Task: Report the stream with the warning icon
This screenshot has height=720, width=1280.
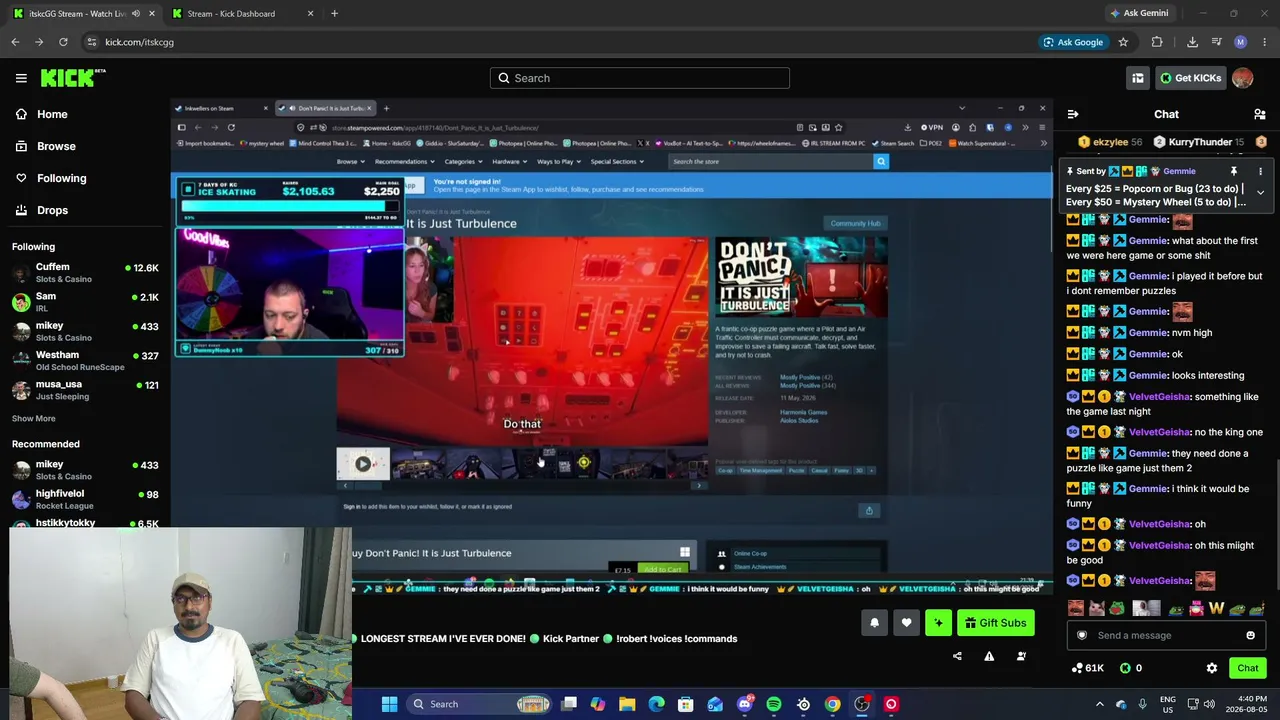Action: click(x=989, y=656)
